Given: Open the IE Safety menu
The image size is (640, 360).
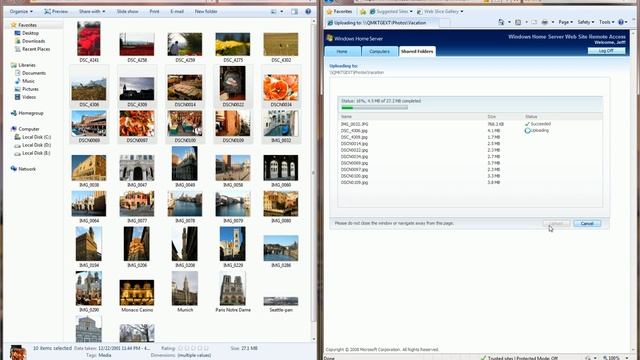Looking at the screenshot, I should (x=585, y=22).
